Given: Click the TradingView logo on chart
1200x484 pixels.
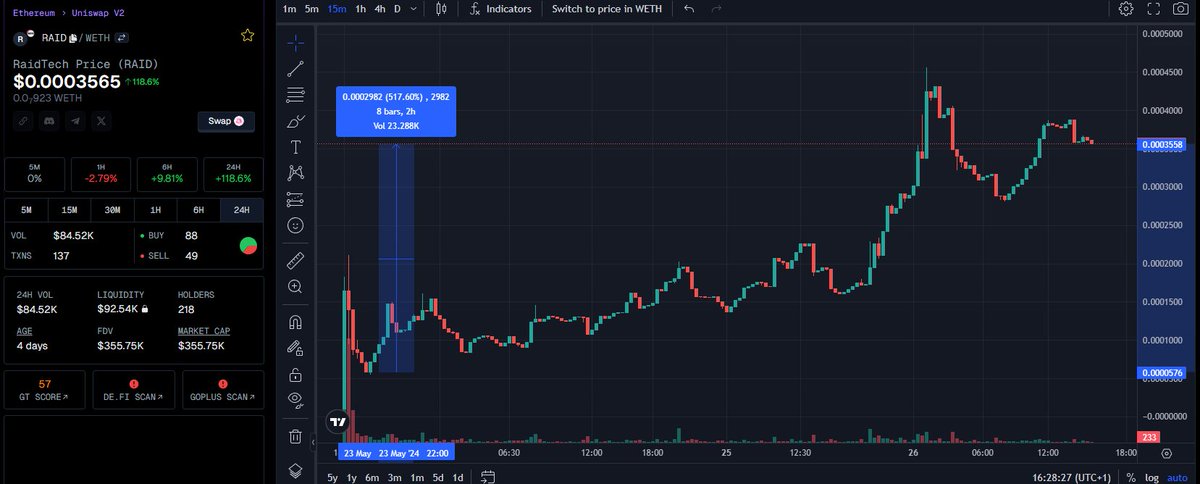Looking at the screenshot, I should click(x=338, y=421).
